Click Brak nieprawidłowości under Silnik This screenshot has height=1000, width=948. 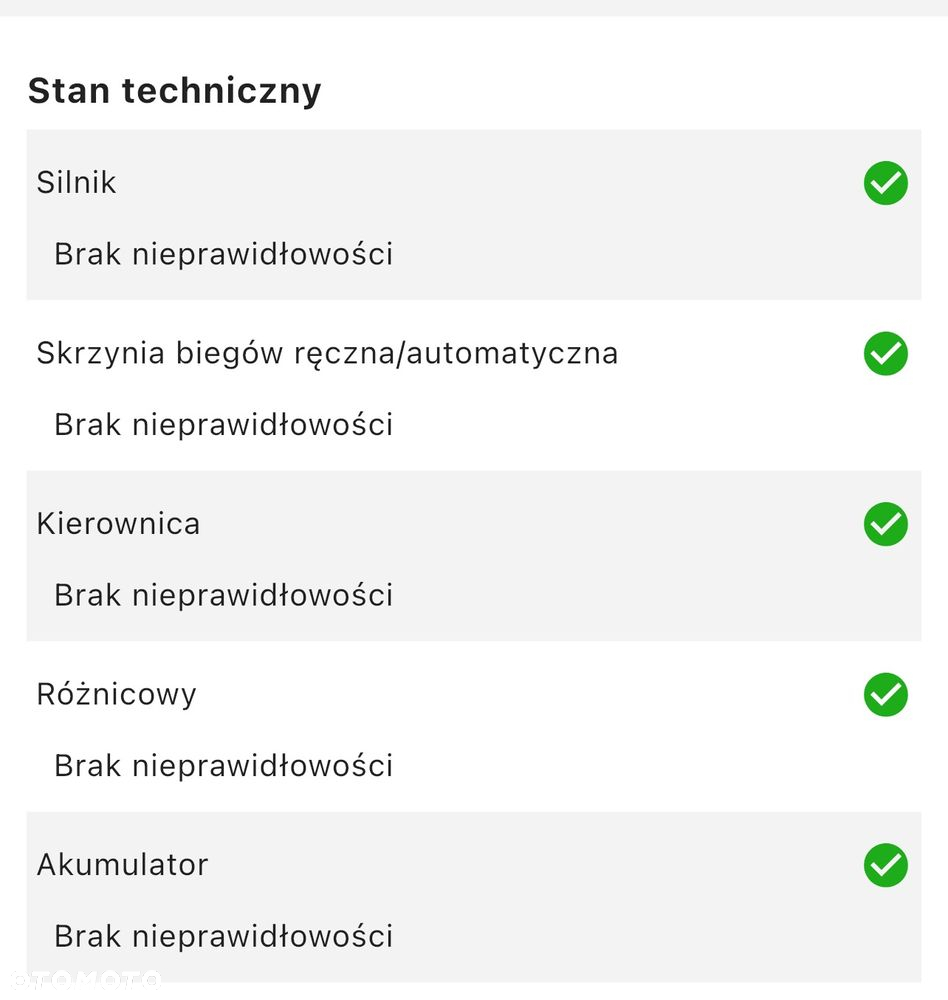pyautogui.click(x=224, y=254)
